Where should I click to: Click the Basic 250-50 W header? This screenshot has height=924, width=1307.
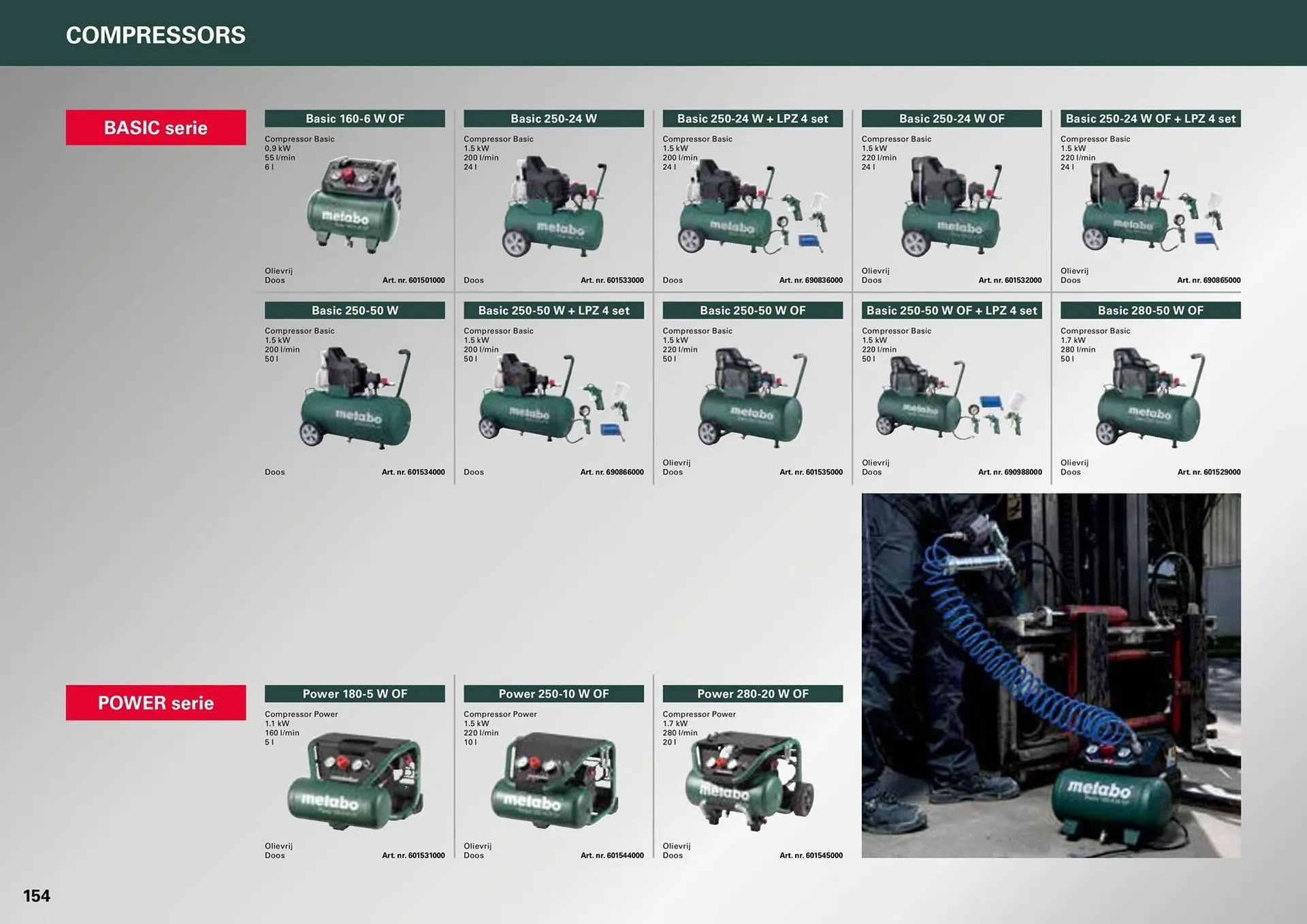[355, 310]
